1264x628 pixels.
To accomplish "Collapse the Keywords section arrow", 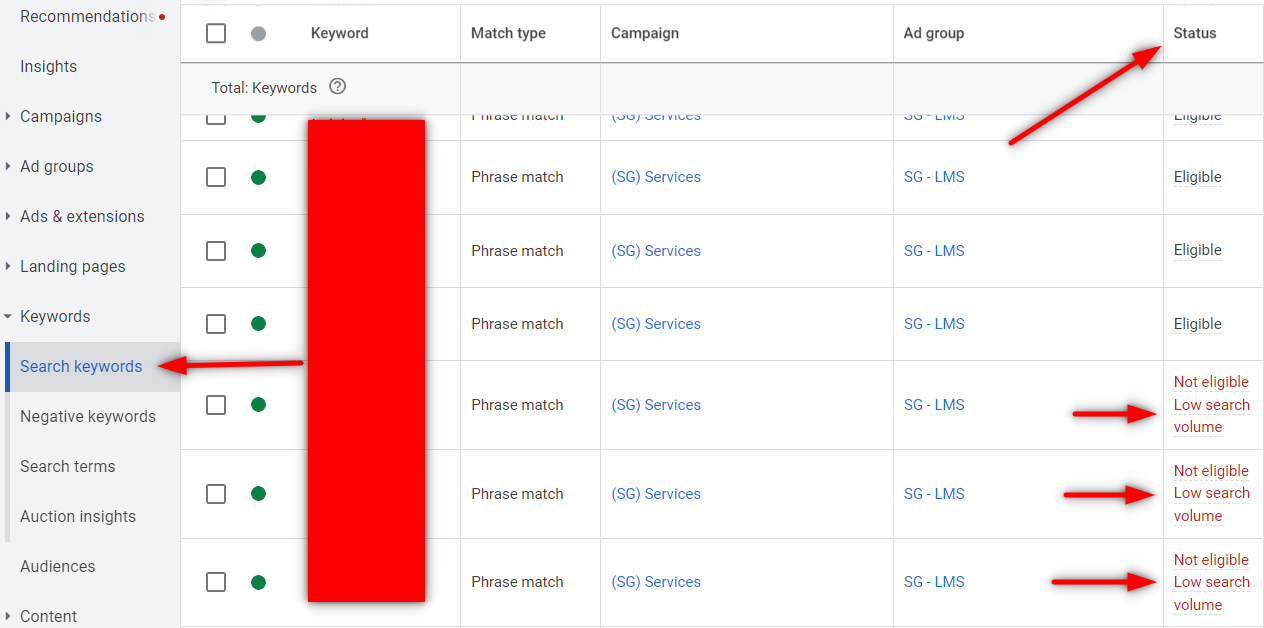I will point(8,316).
